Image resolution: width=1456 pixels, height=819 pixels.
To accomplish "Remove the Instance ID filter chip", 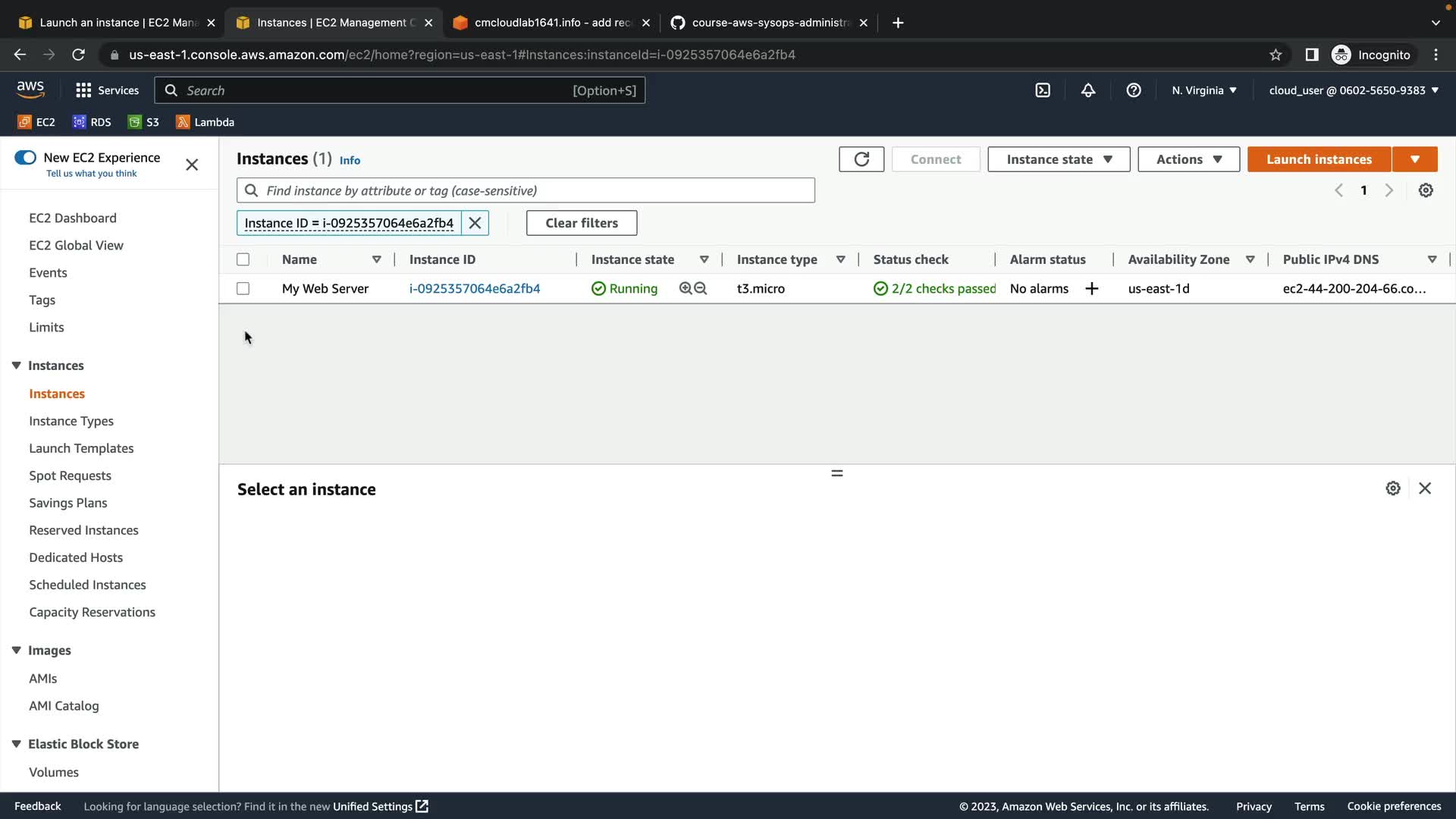I will [475, 223].
